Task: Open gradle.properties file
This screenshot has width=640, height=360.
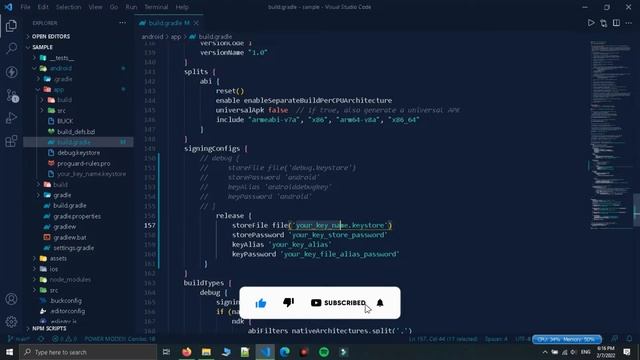Action: point(77,216)
